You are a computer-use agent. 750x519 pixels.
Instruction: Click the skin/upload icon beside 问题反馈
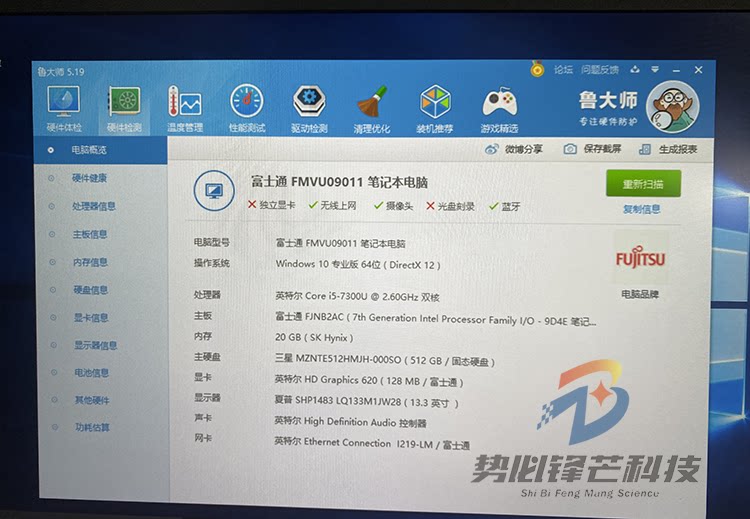tap(635, 70)
